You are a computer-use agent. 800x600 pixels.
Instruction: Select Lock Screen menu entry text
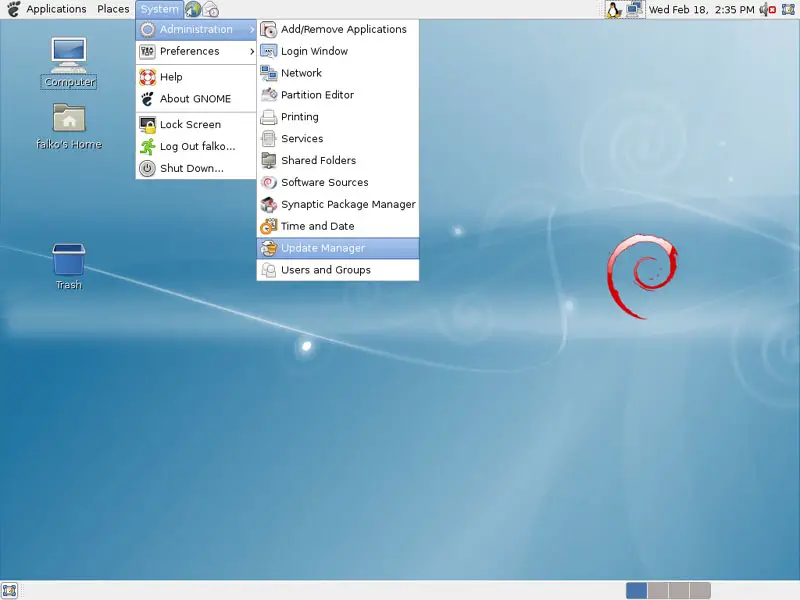(190, 124)
